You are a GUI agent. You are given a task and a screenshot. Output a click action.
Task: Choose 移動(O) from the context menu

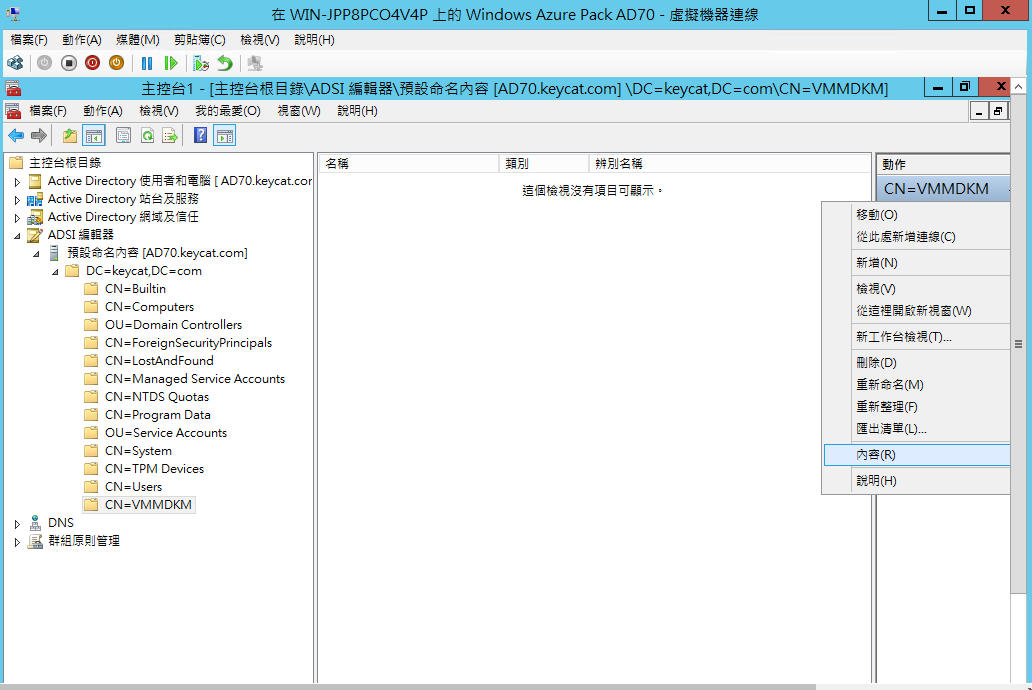[916, 215]
